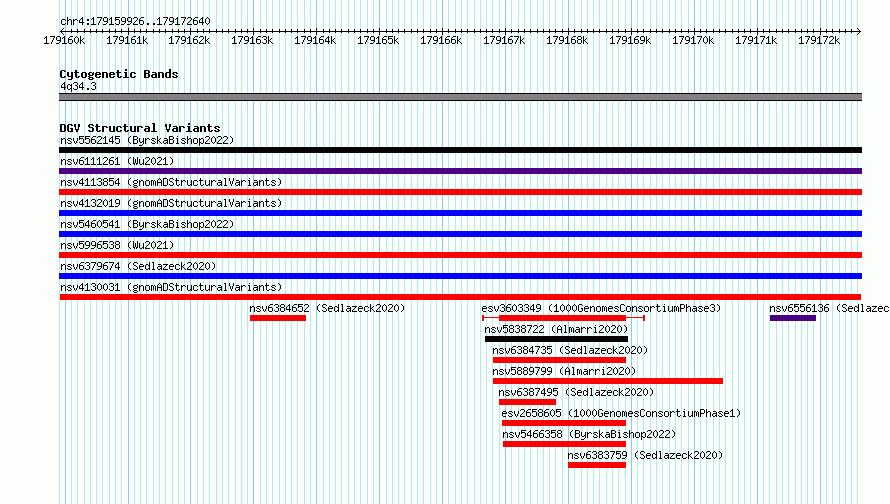This screenshot has height=504, width=890.
Task: Click the 4q34.3 band label
Action: tap(78, 86)
